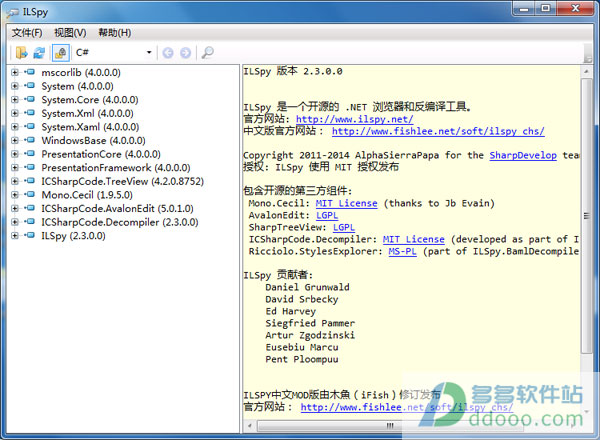Expand the System.Core node
This screenshot has height=440, width=600.
15,99
